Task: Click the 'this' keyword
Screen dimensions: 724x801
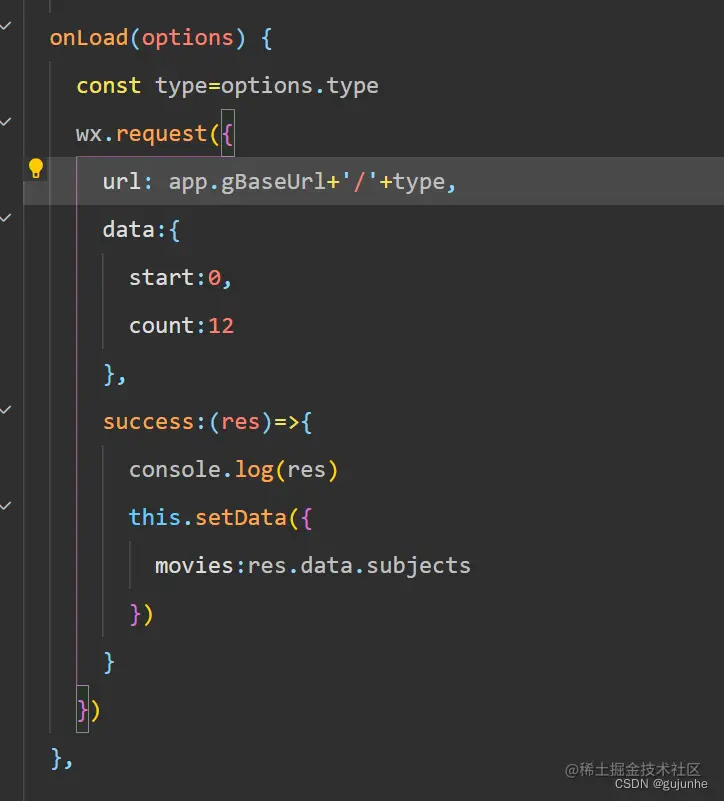Action: pos(154,517)
